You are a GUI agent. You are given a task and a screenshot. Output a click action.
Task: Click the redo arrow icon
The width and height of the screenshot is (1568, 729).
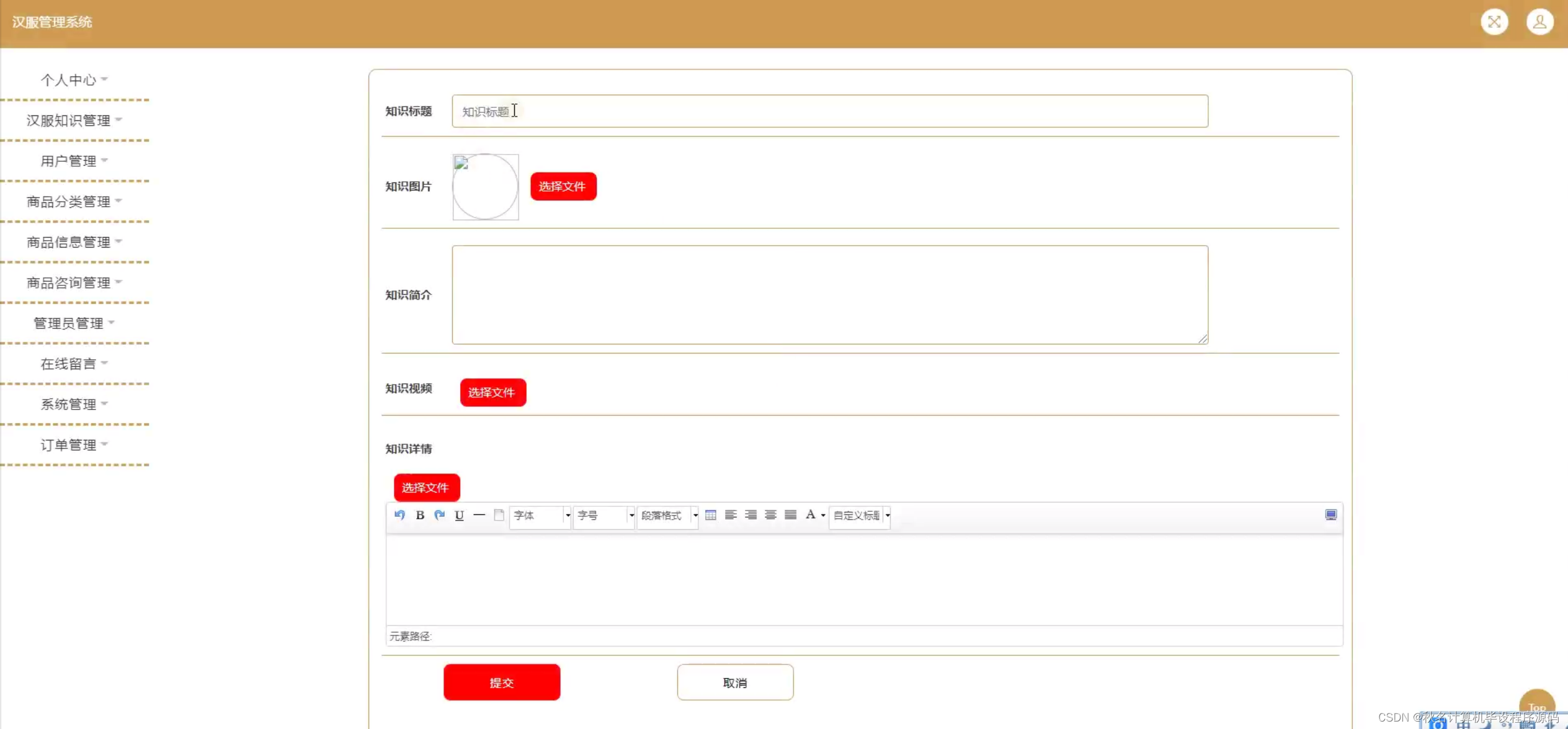(440, 515)
